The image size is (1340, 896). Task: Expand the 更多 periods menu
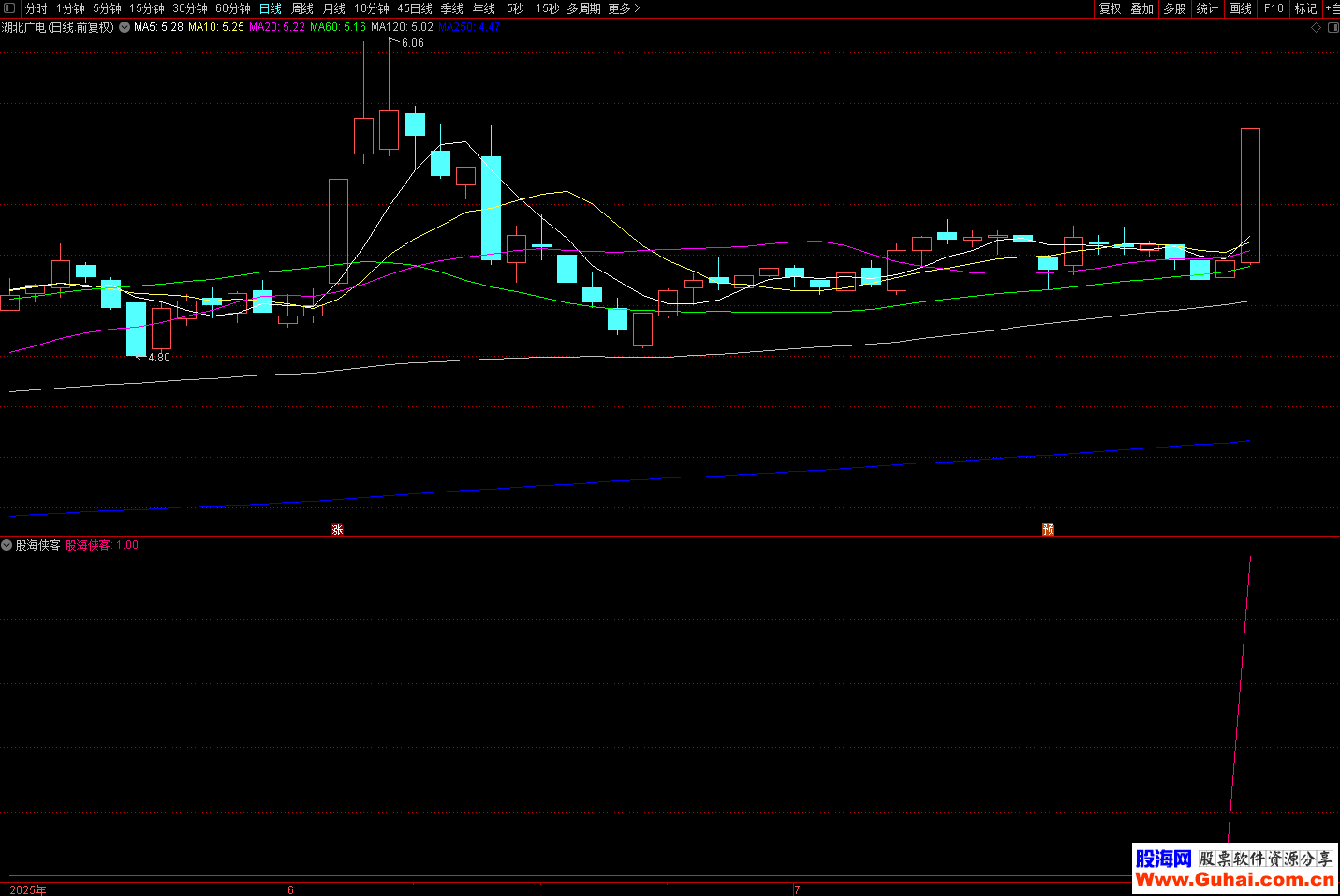point(624,8)
